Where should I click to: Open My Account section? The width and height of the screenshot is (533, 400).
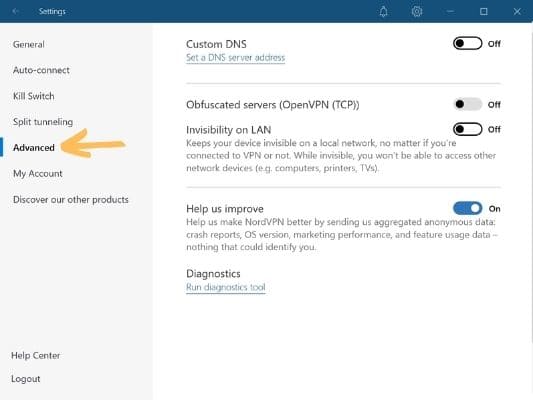tap(37, 174)
